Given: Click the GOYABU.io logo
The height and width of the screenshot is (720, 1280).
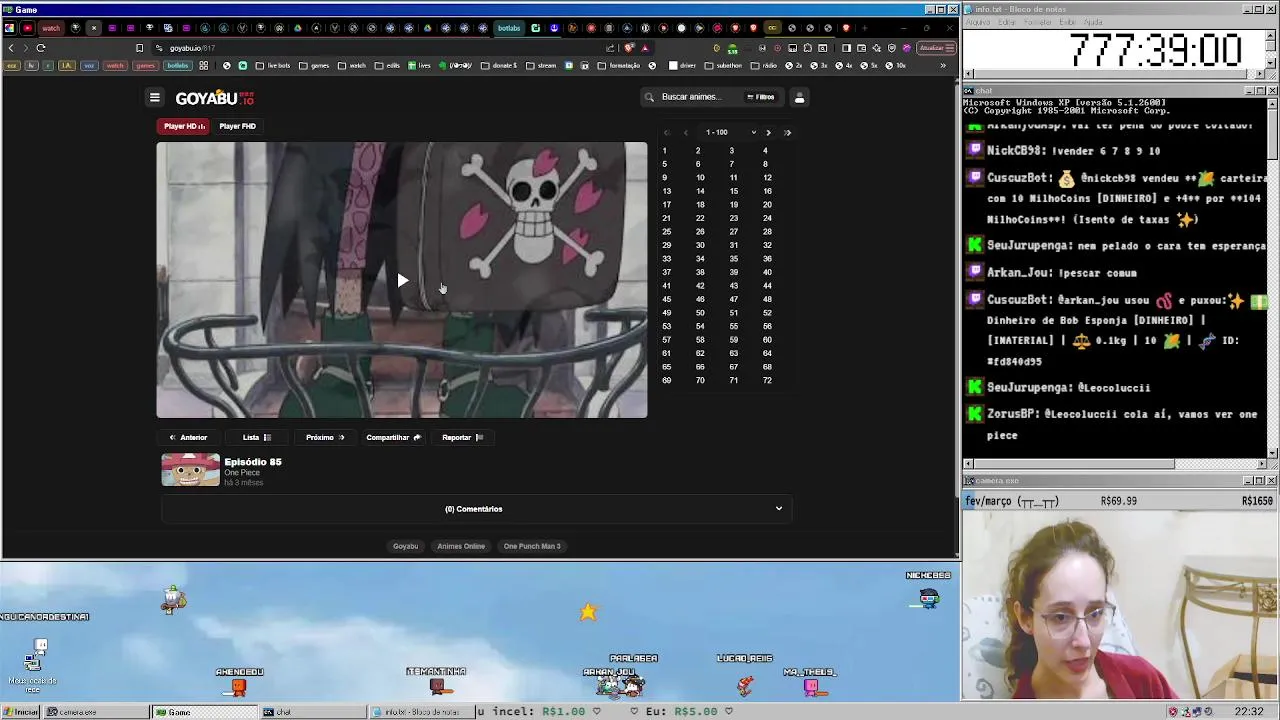Looking at the screenshot, I should point(215,98).
